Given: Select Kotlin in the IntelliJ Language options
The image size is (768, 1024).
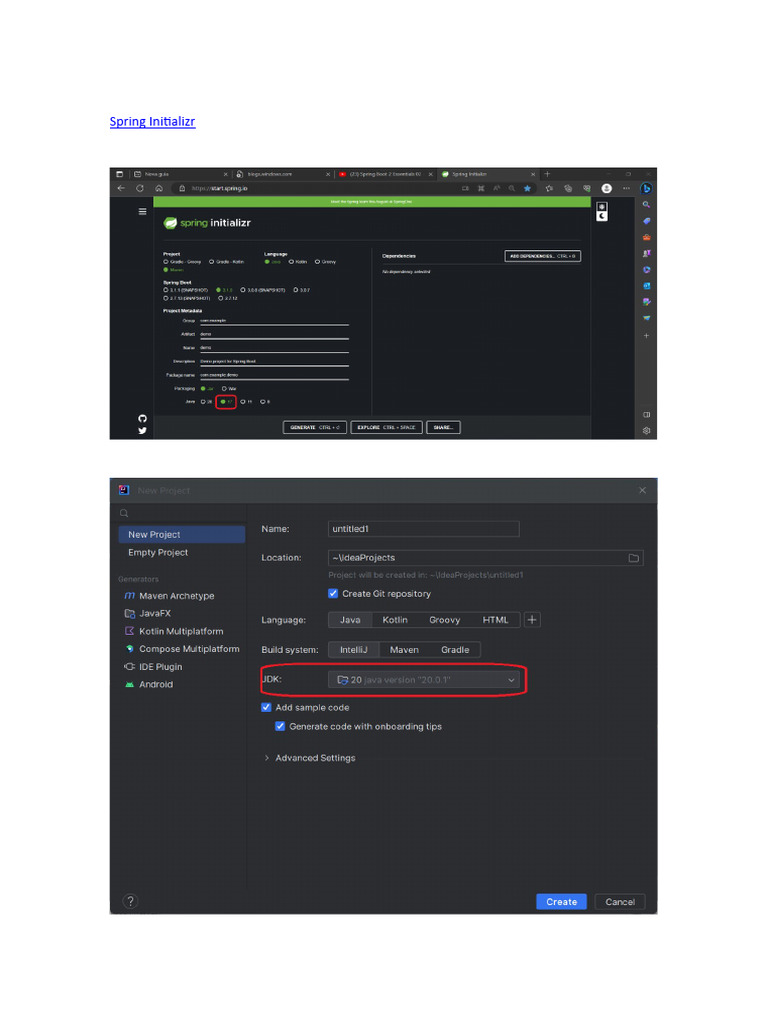Looking at the screenshot, I should pos(395,620).
